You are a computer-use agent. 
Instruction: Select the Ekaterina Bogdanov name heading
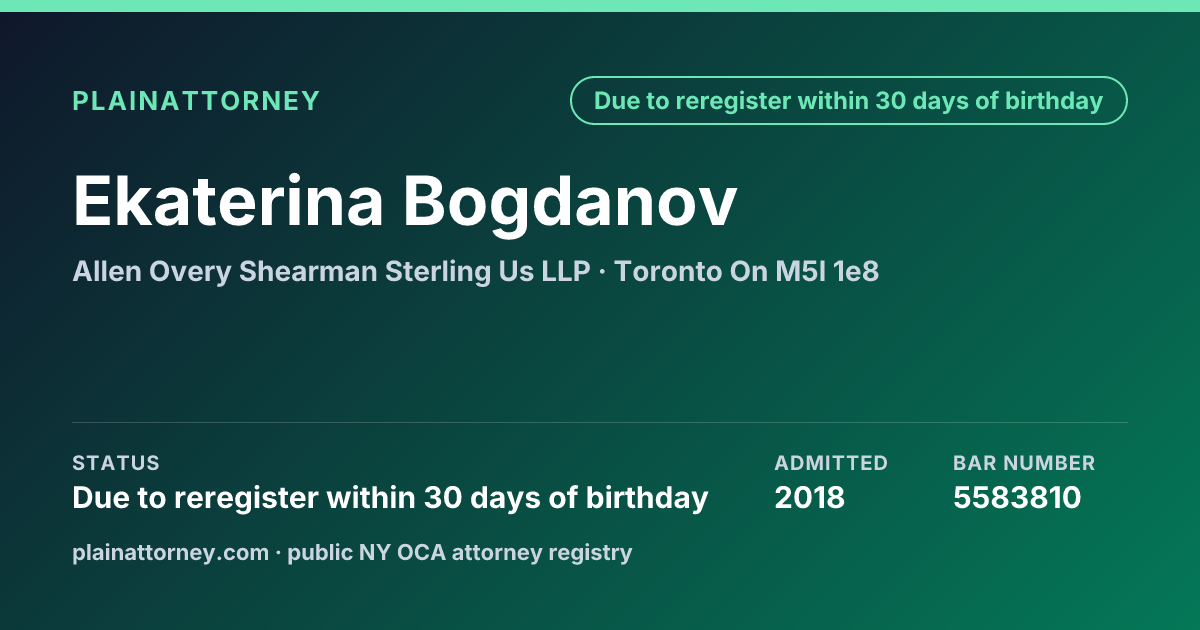coord(405,201)
